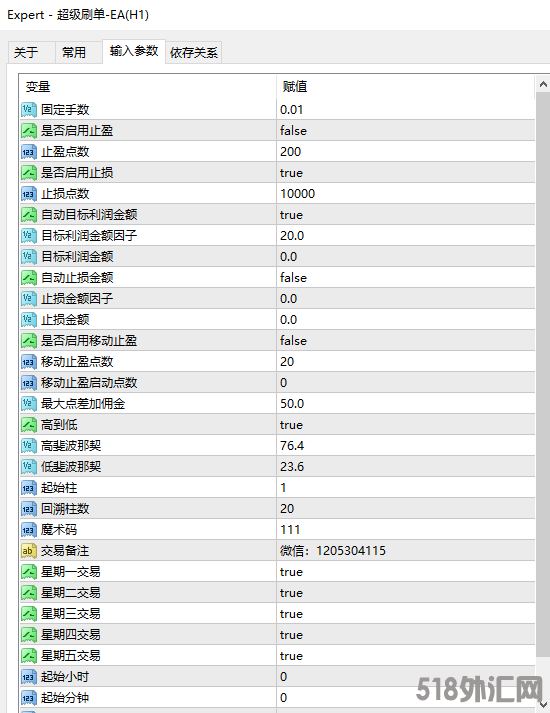Click the boolean icon beside 高到低
The width and height of the screenshot is (550, 713).
29,425
